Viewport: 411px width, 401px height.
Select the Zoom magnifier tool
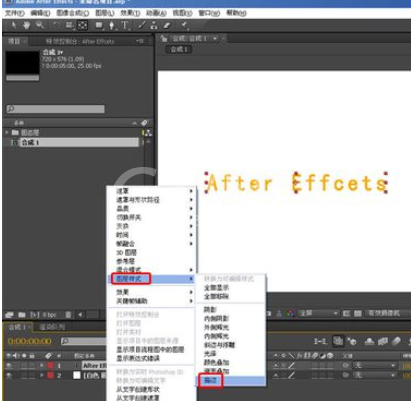[x=40, y=25]
